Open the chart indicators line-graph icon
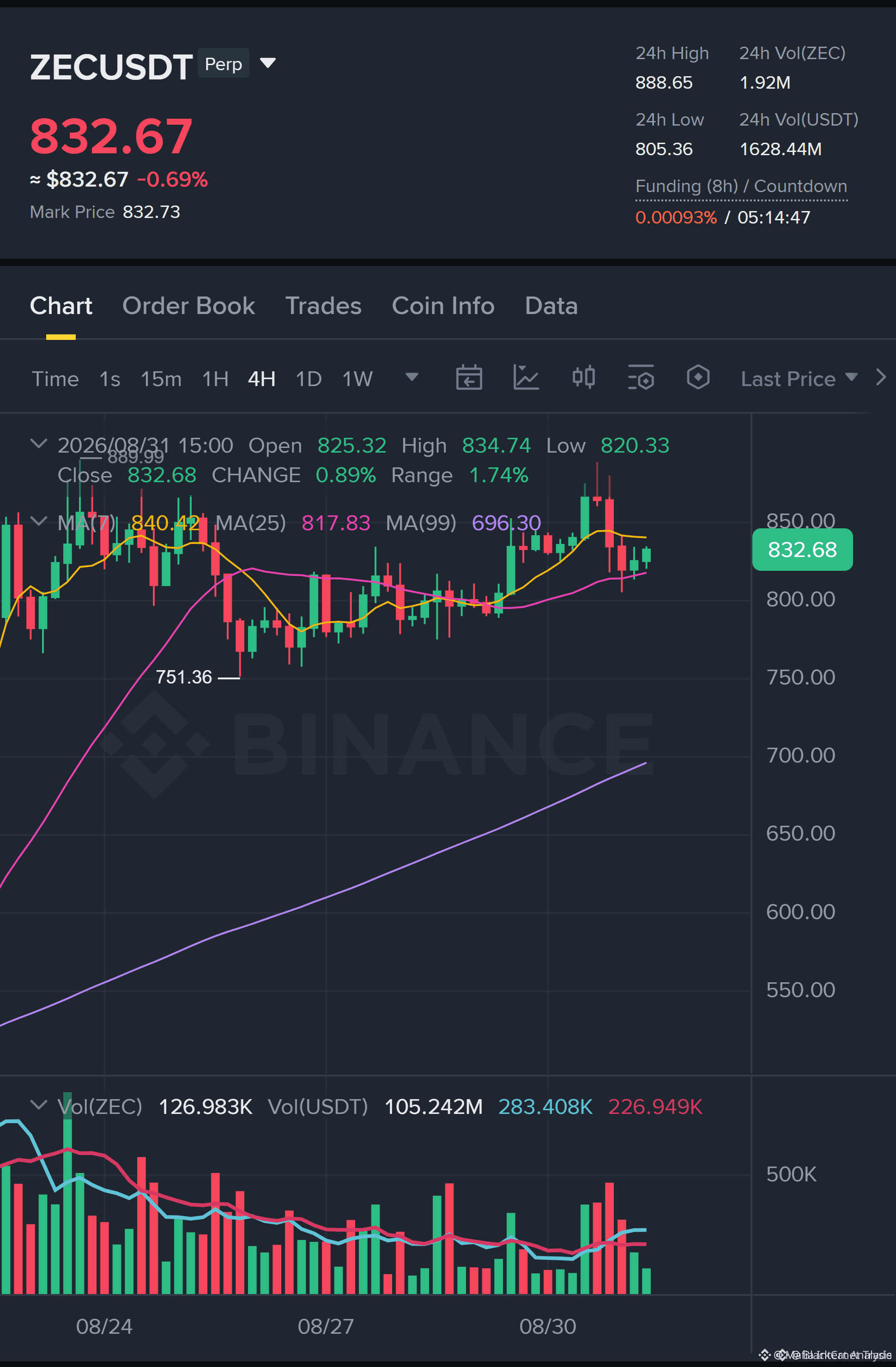This screenshot has height=1367, width=896. click(526, 377)
